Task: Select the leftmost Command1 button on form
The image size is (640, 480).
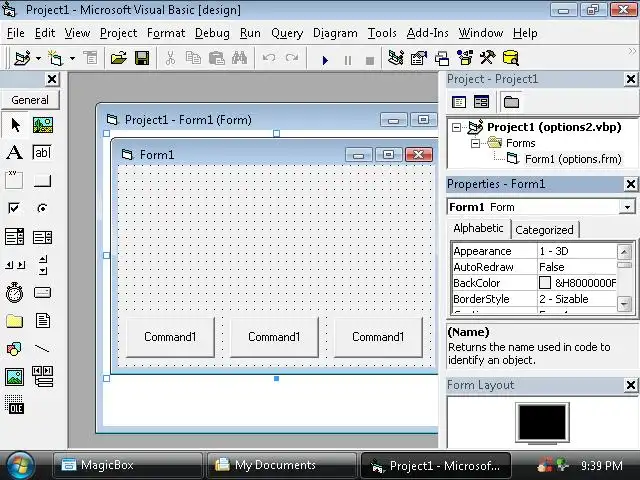Action: [x=170, y=337]
